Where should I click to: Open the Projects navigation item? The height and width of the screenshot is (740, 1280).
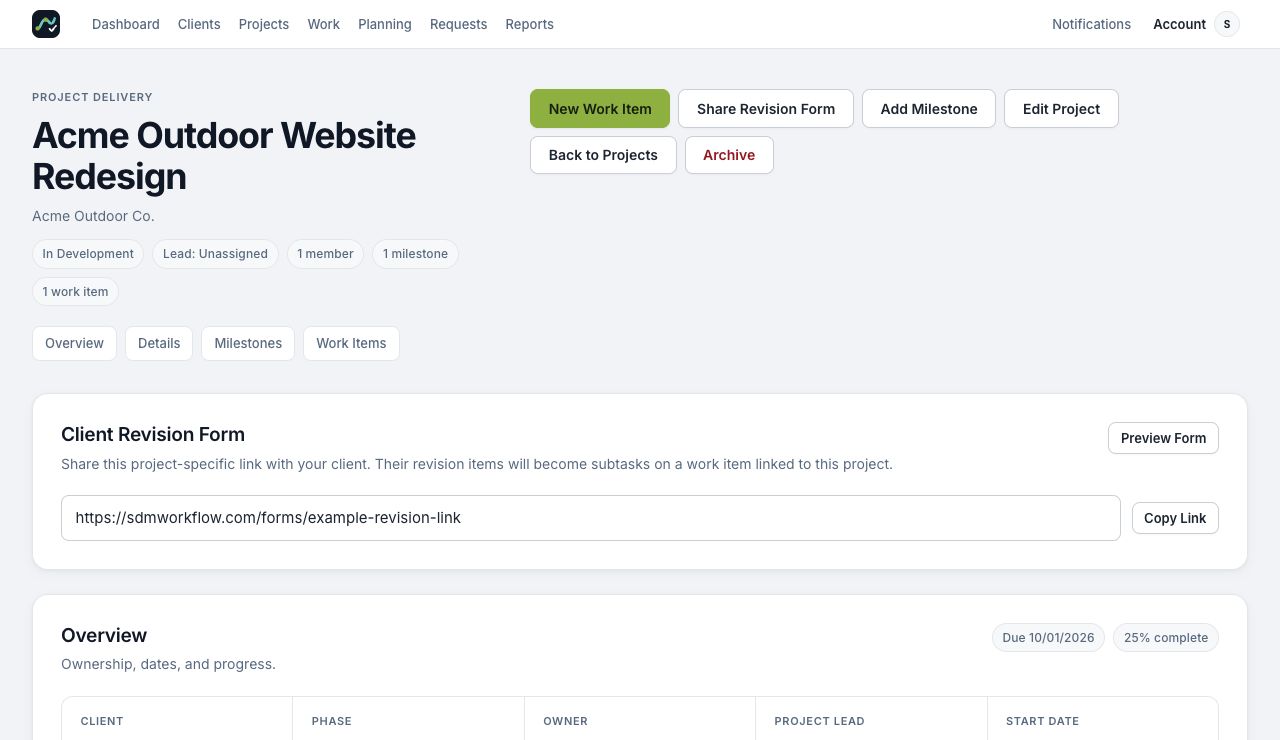click(264, 24)
